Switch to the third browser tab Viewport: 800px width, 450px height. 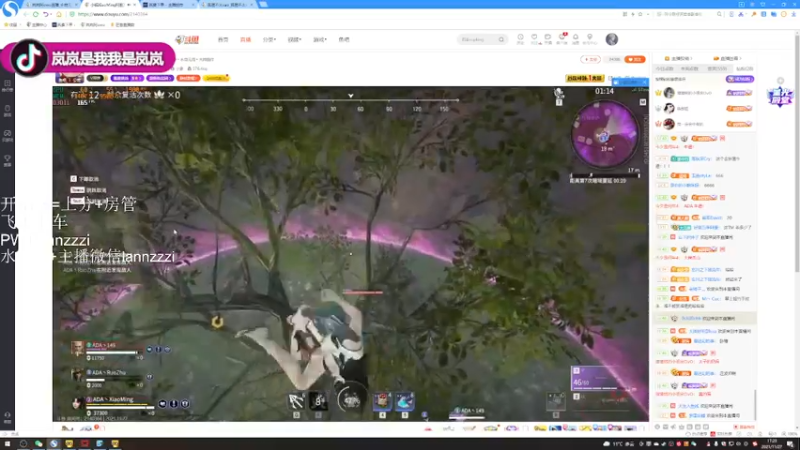coord(167,5)
